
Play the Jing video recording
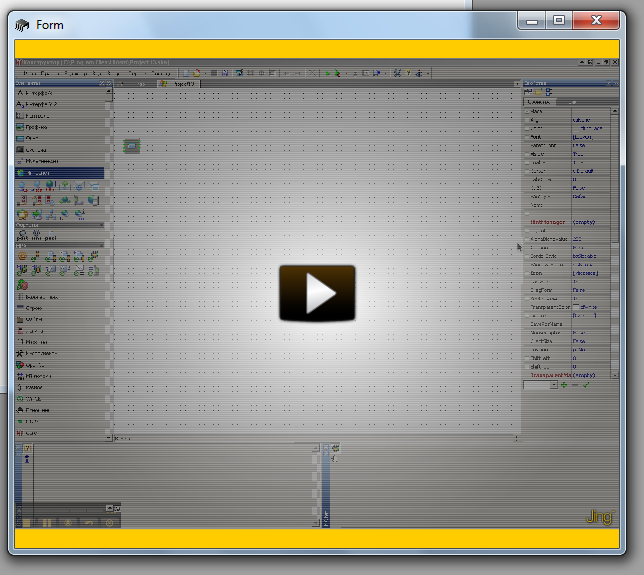317,293
